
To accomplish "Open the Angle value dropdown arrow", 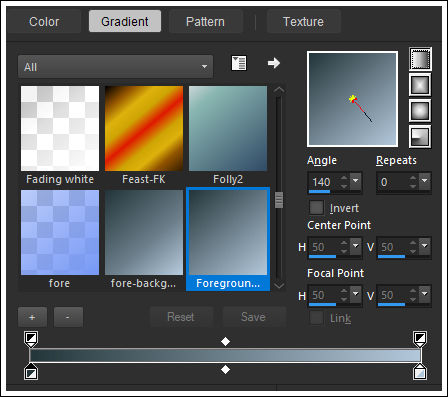I will [x=356, y=182].
